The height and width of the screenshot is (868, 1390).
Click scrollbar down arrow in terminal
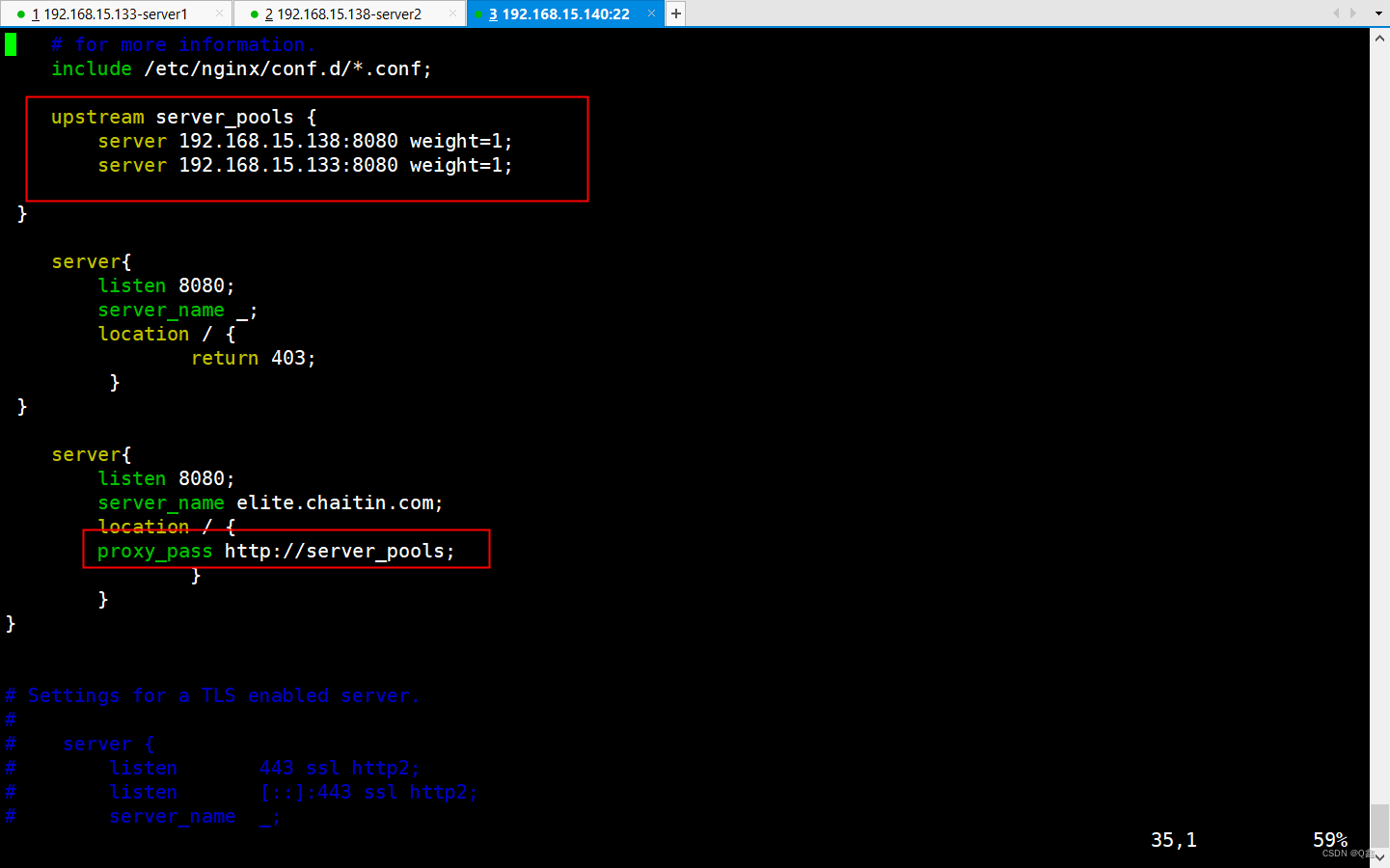(x=1379, y=857)
